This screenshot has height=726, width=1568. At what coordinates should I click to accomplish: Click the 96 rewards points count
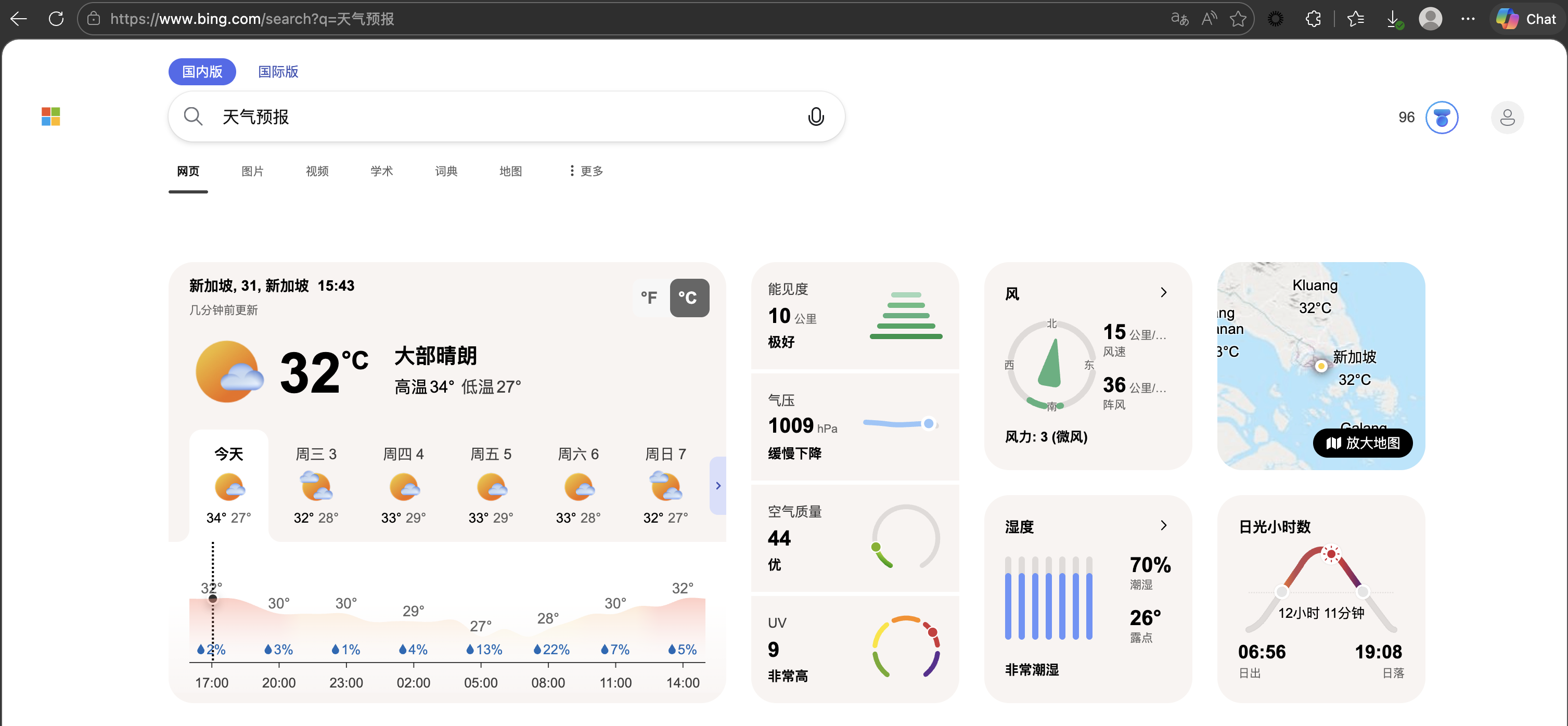pos(1406,118)
